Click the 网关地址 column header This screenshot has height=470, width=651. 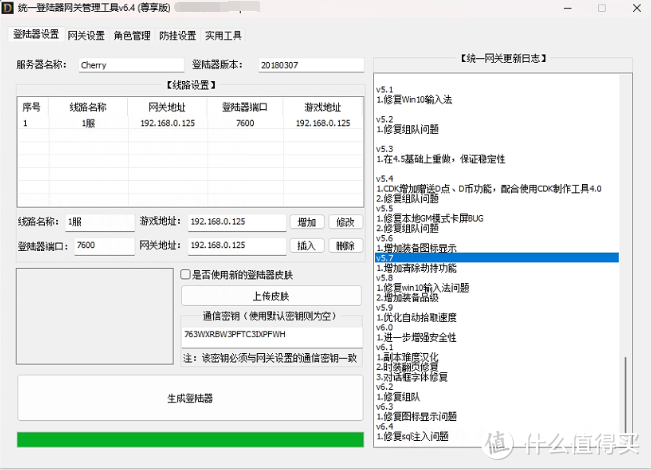167,107
